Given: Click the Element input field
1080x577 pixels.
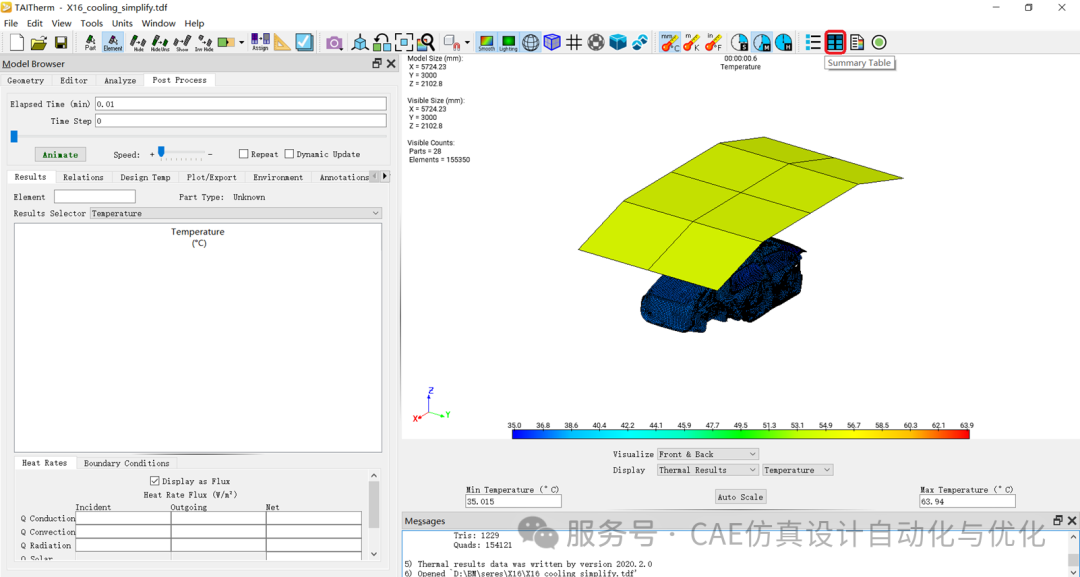Looking at the screenshot, I should 95,197.
